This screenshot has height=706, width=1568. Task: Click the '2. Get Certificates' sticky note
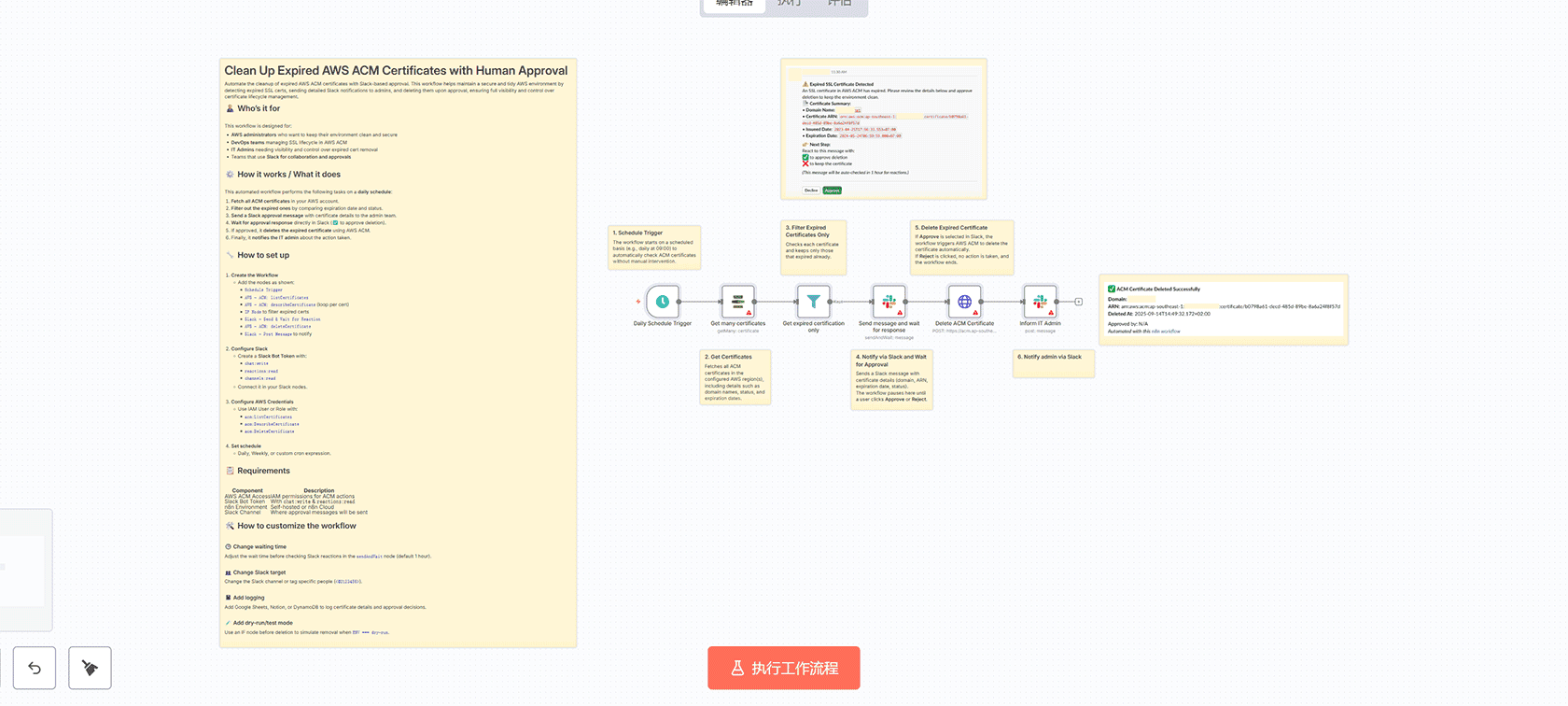(735, 377)
